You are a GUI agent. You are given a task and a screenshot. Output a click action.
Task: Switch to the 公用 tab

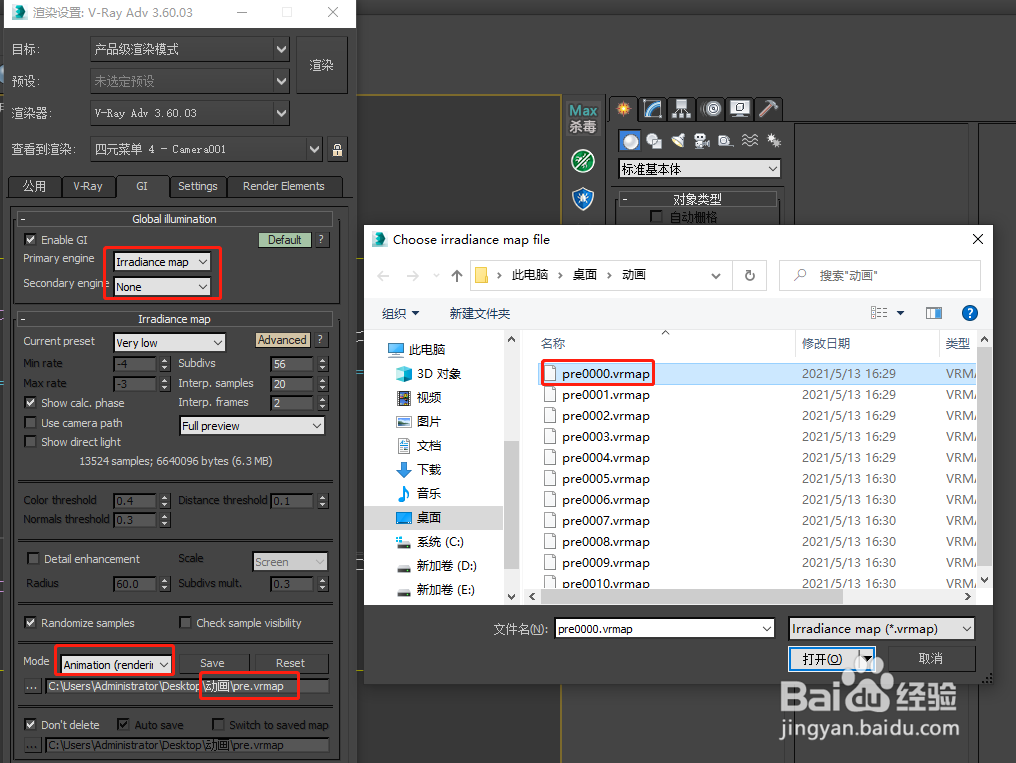(34, 187)
